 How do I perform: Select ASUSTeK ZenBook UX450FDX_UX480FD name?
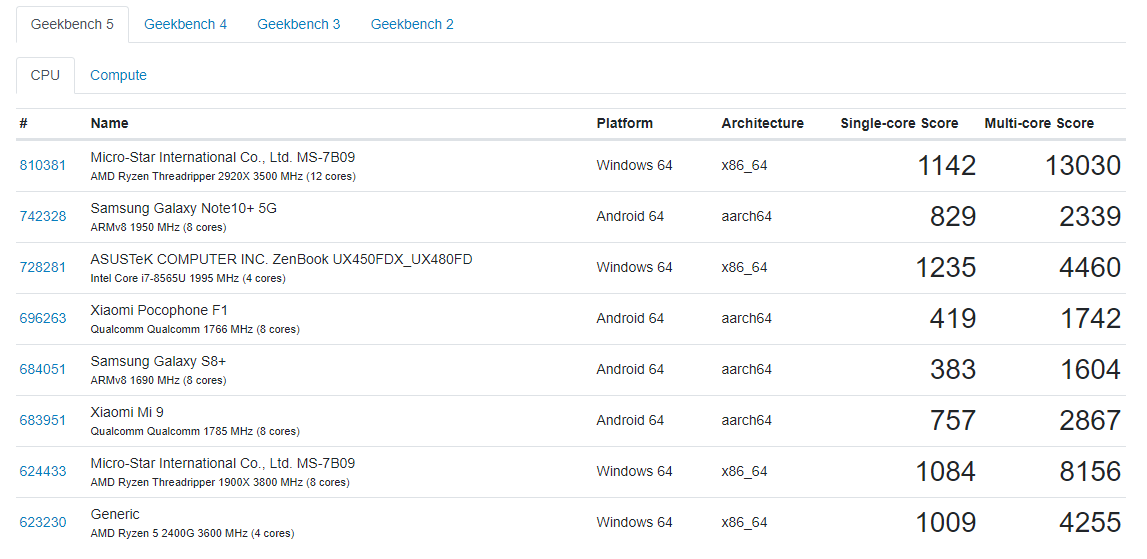[282, 259]
